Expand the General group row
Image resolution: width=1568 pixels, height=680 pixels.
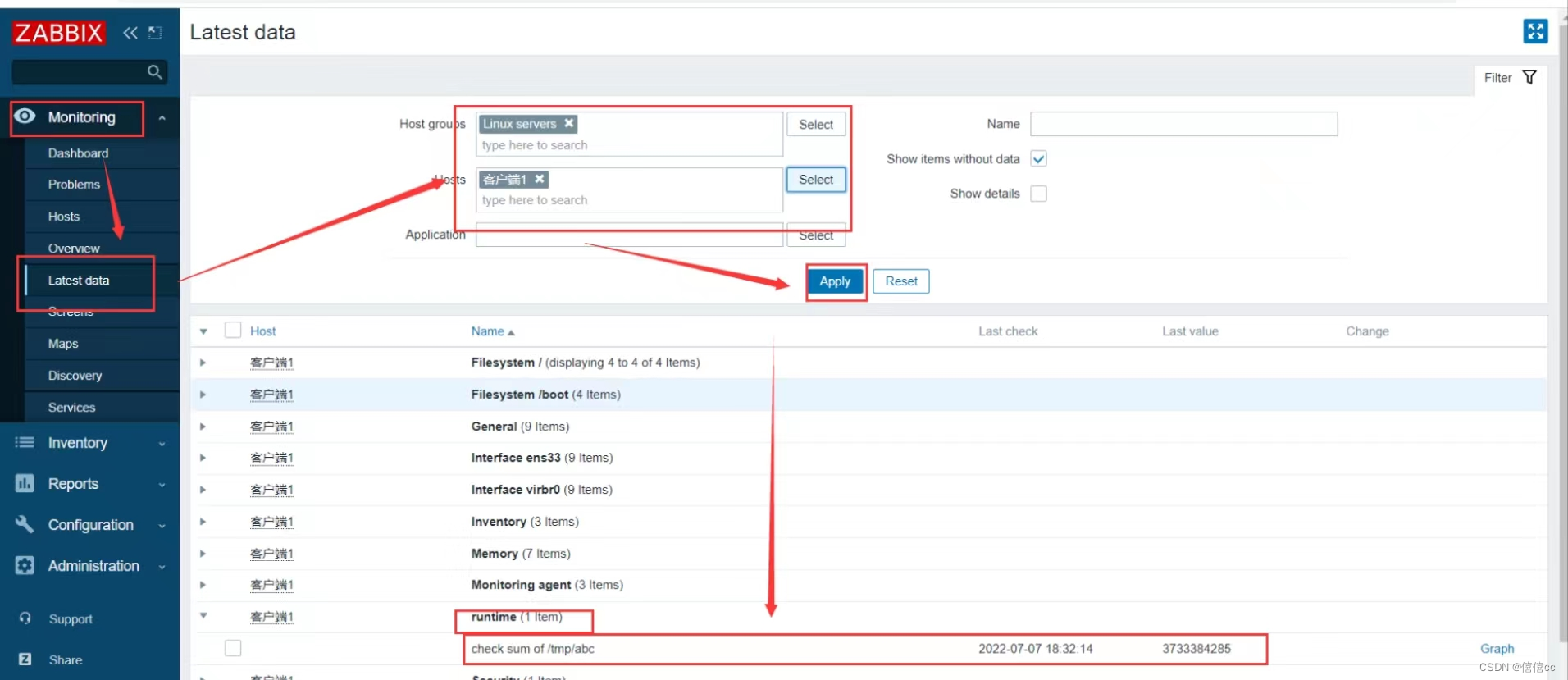[x=203, y=427]
